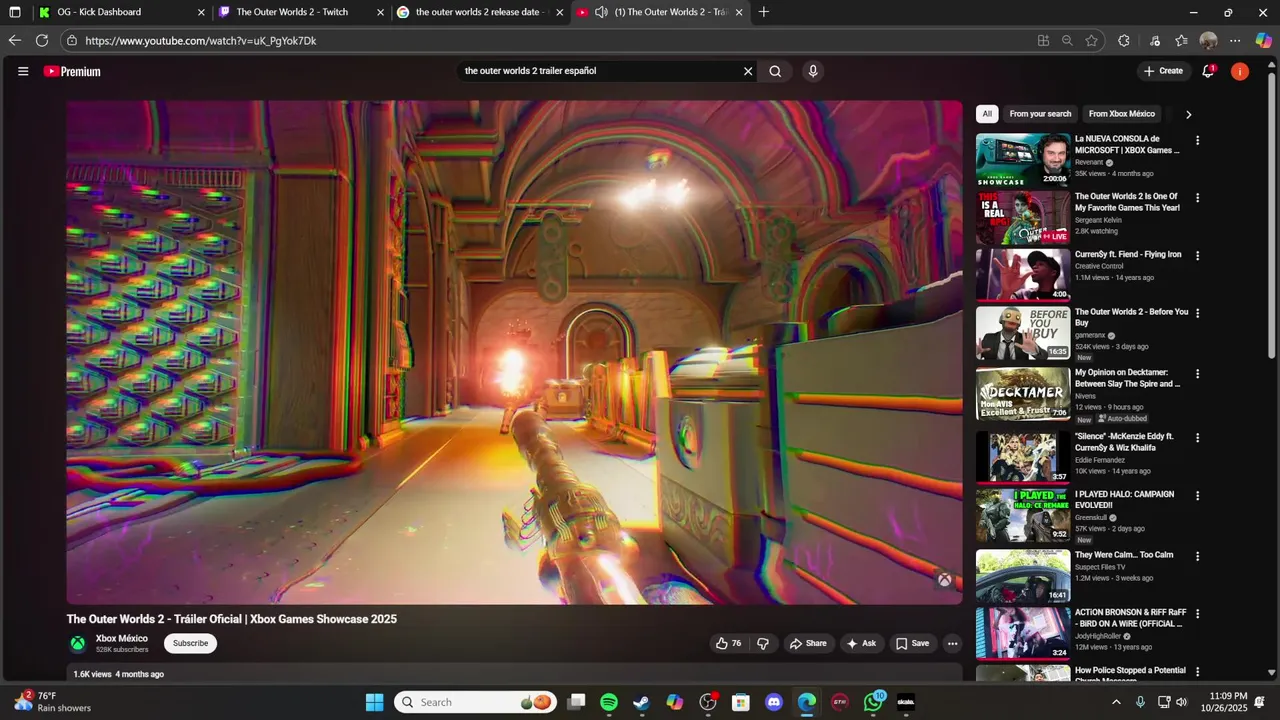Open the Xbox México channel name link

[x=121, y=638]
